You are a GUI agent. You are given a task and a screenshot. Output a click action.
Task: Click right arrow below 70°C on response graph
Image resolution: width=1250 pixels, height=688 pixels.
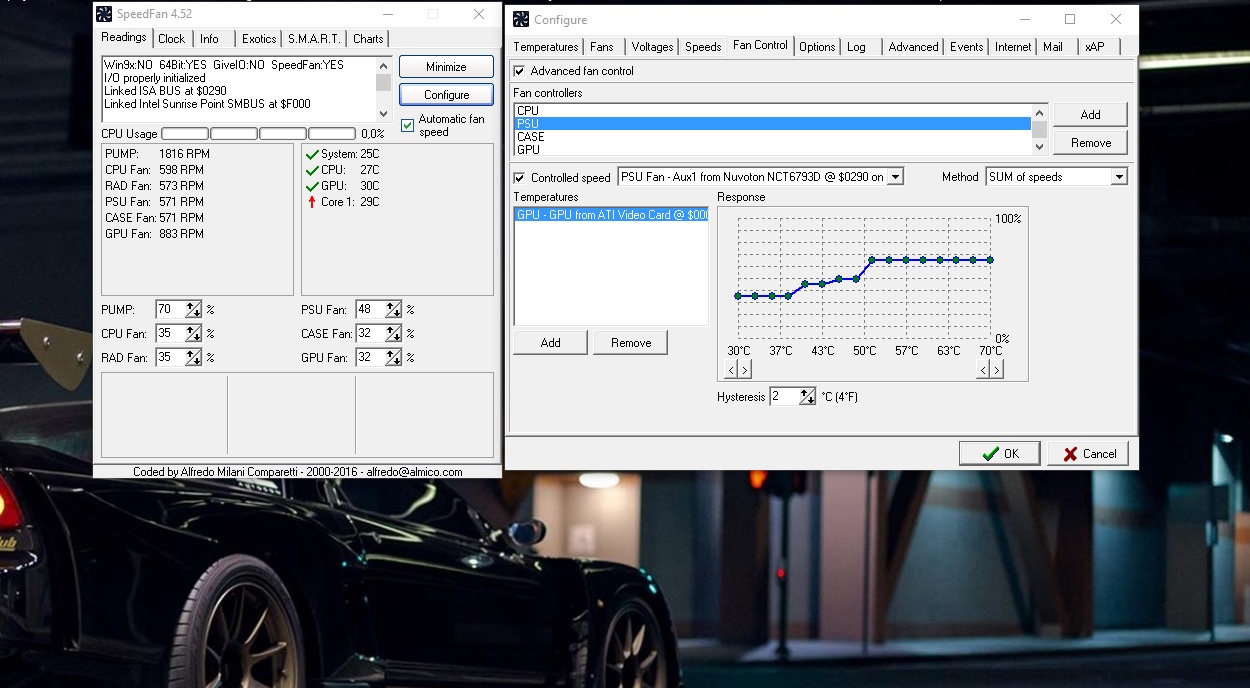tap(996, 370)
